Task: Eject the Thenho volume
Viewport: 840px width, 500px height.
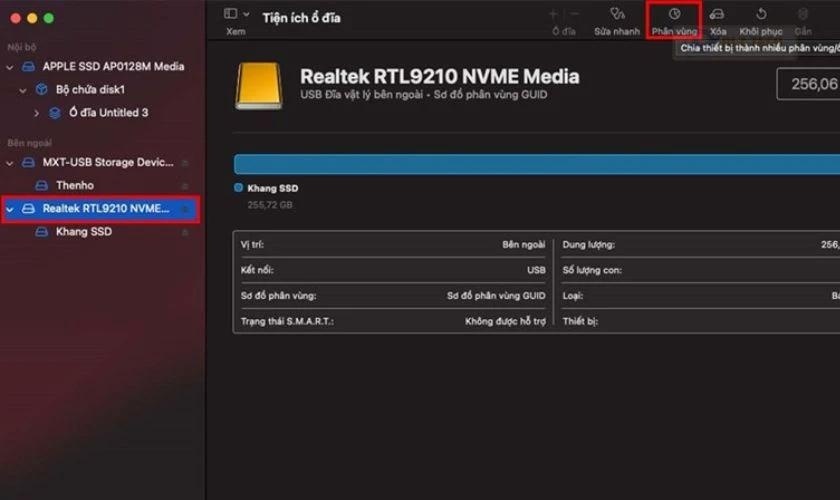Action: pos(184,186)
